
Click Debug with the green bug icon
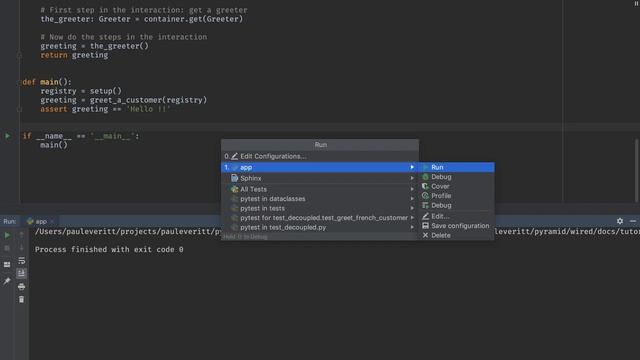456,177
